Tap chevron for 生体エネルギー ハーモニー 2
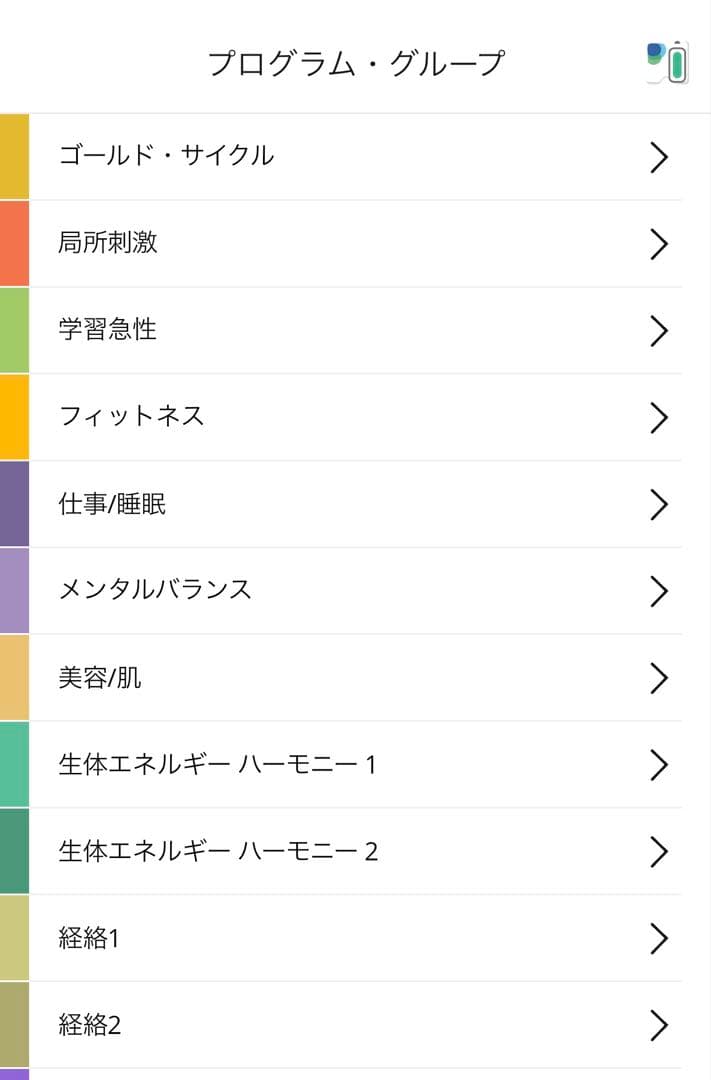 pos(658,851)
